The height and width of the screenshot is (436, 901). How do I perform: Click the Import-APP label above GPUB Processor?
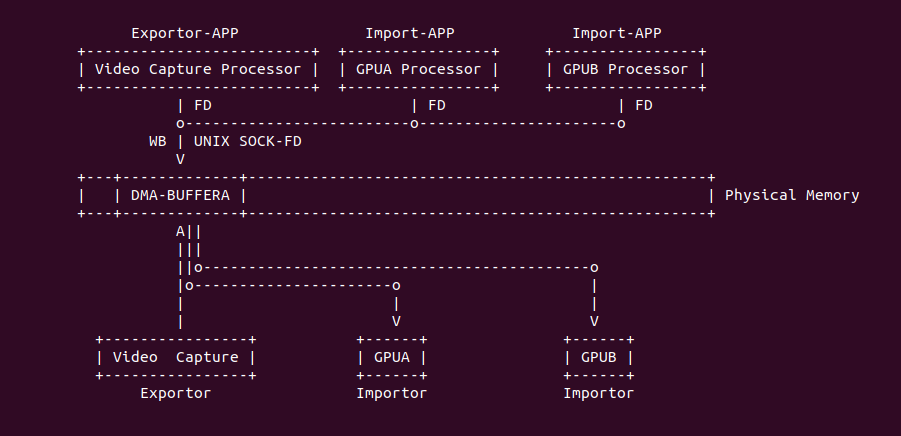pyautogui.click(x=616, y=33)
